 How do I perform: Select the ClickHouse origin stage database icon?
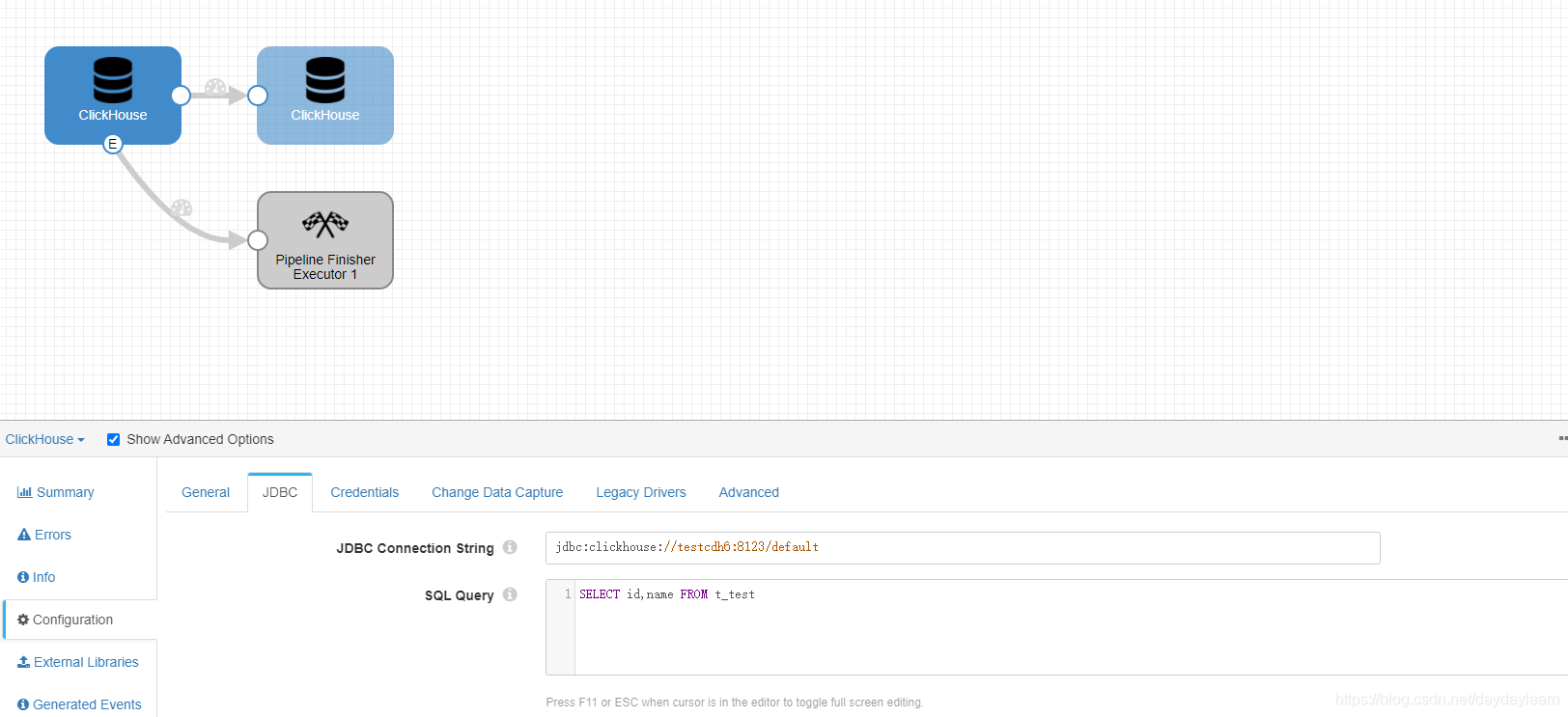[x=113, y=79]
